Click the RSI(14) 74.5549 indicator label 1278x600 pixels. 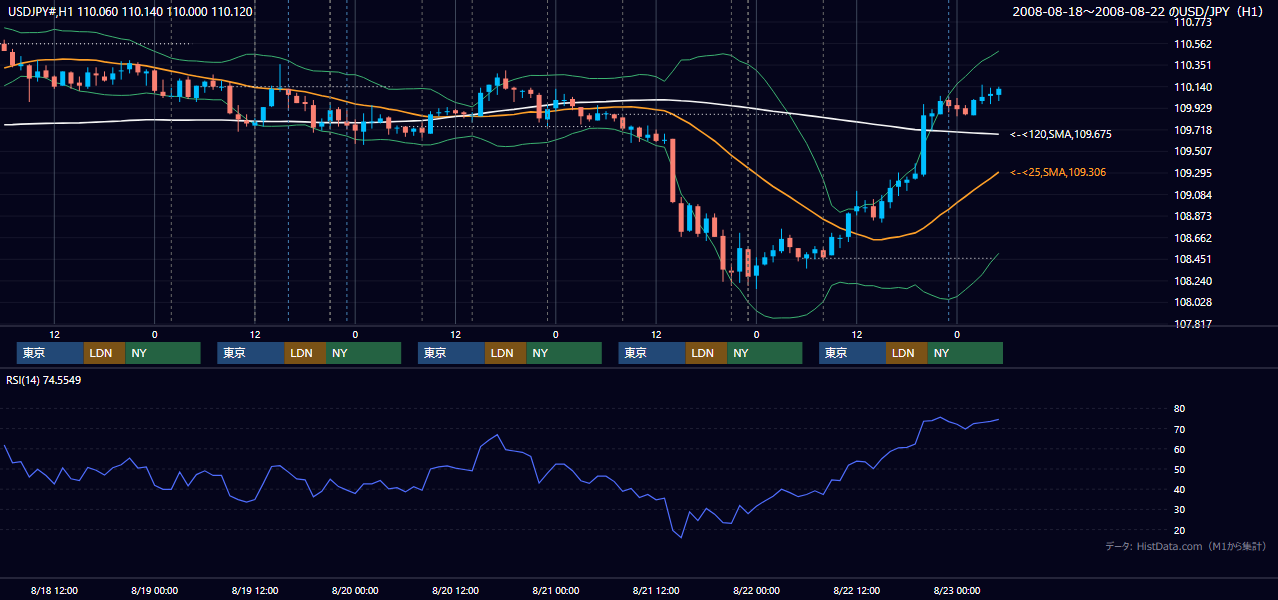[43, 380]
